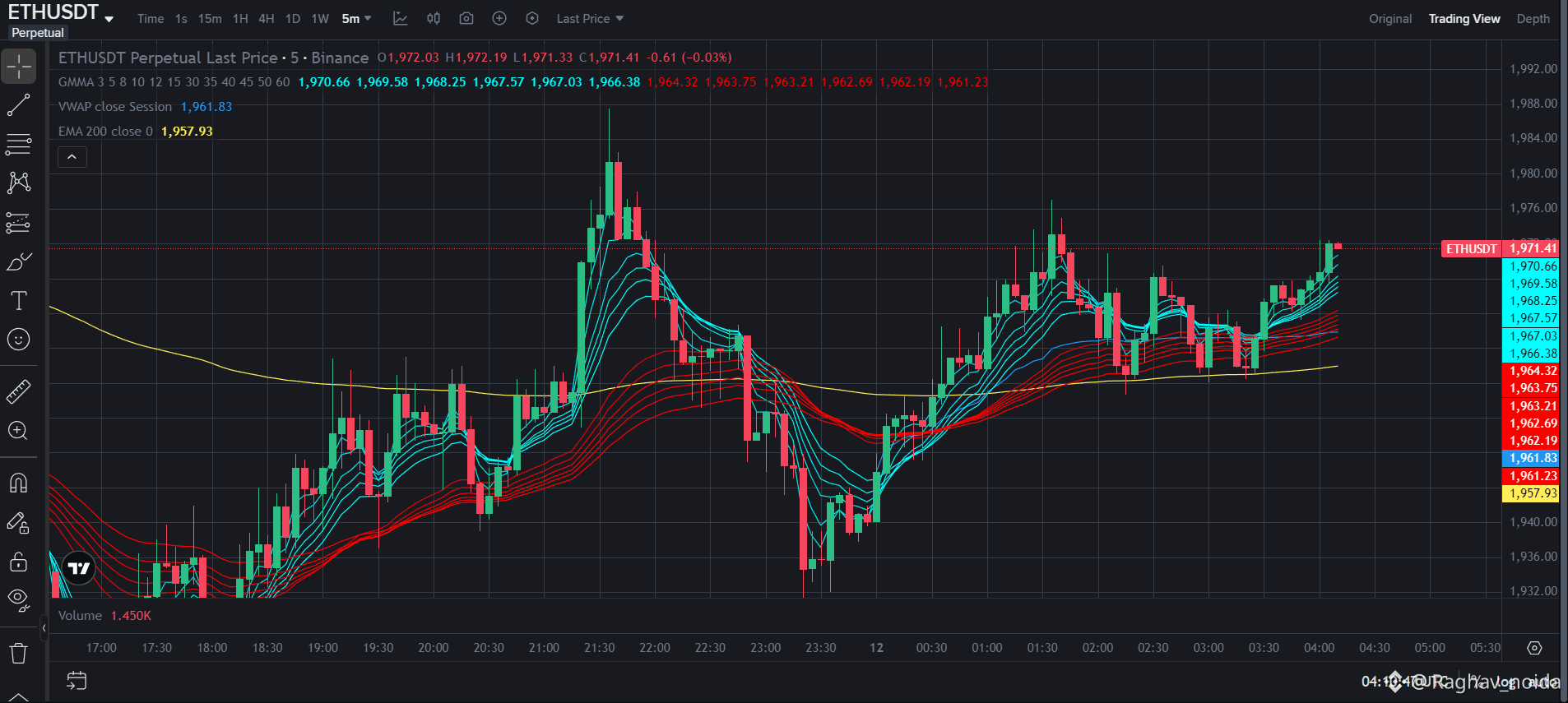Click the circled plus icon in top bar
Viewport: 1568px width, 703px height.
499,18
